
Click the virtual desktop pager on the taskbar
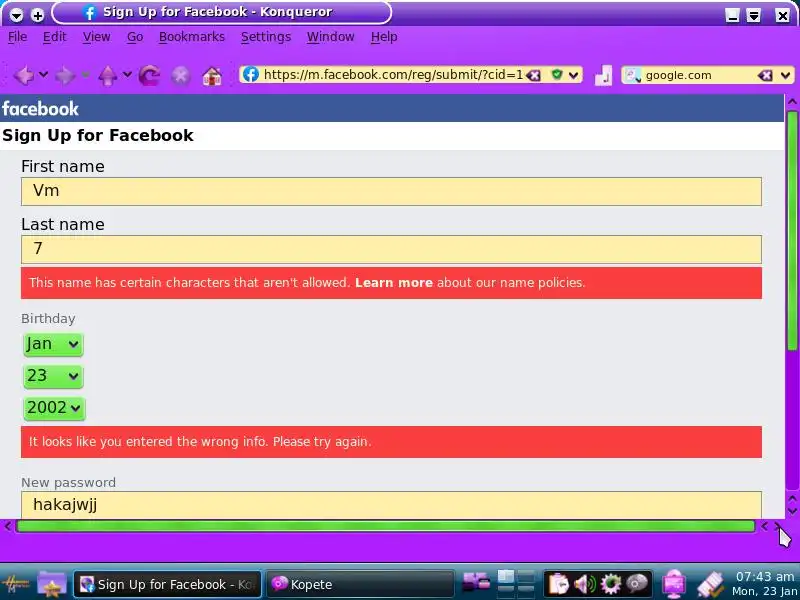click(x=516, y=584)
